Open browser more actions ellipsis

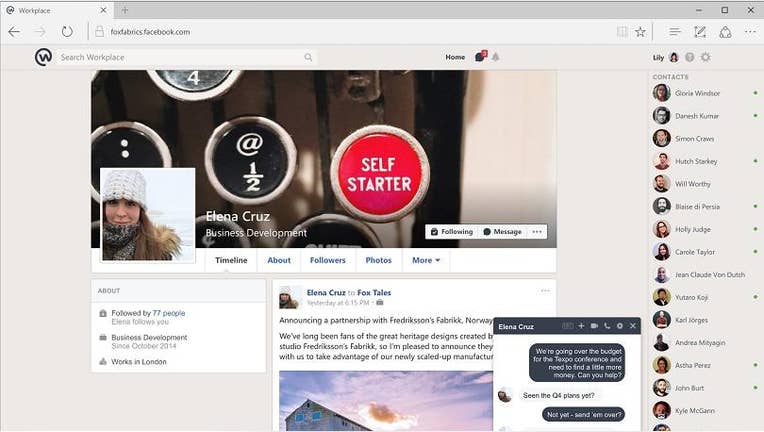point(750,32)
